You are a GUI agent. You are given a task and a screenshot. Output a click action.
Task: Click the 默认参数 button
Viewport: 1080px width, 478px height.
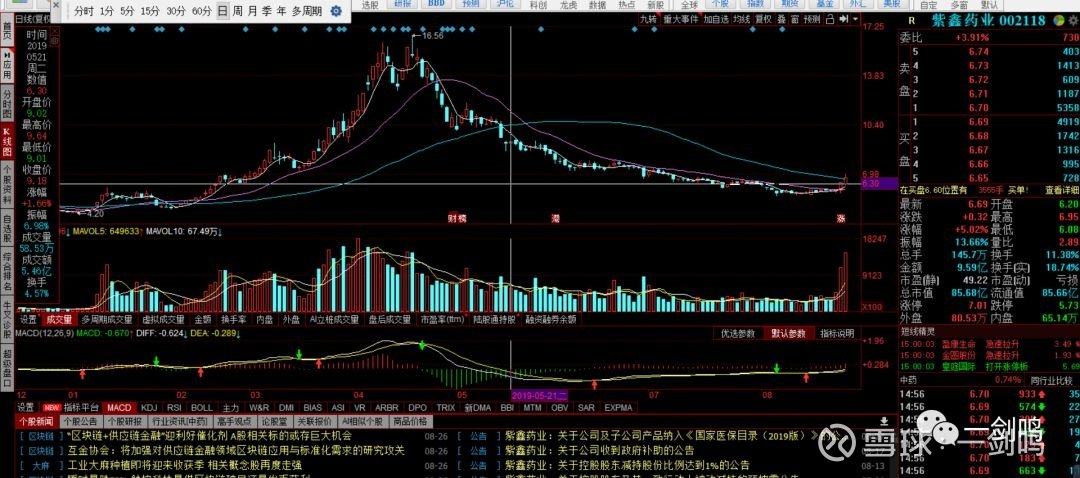[788, 334]
